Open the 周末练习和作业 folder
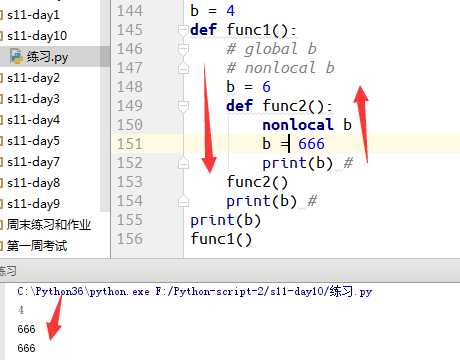460x360 pixels. [49, 225]
